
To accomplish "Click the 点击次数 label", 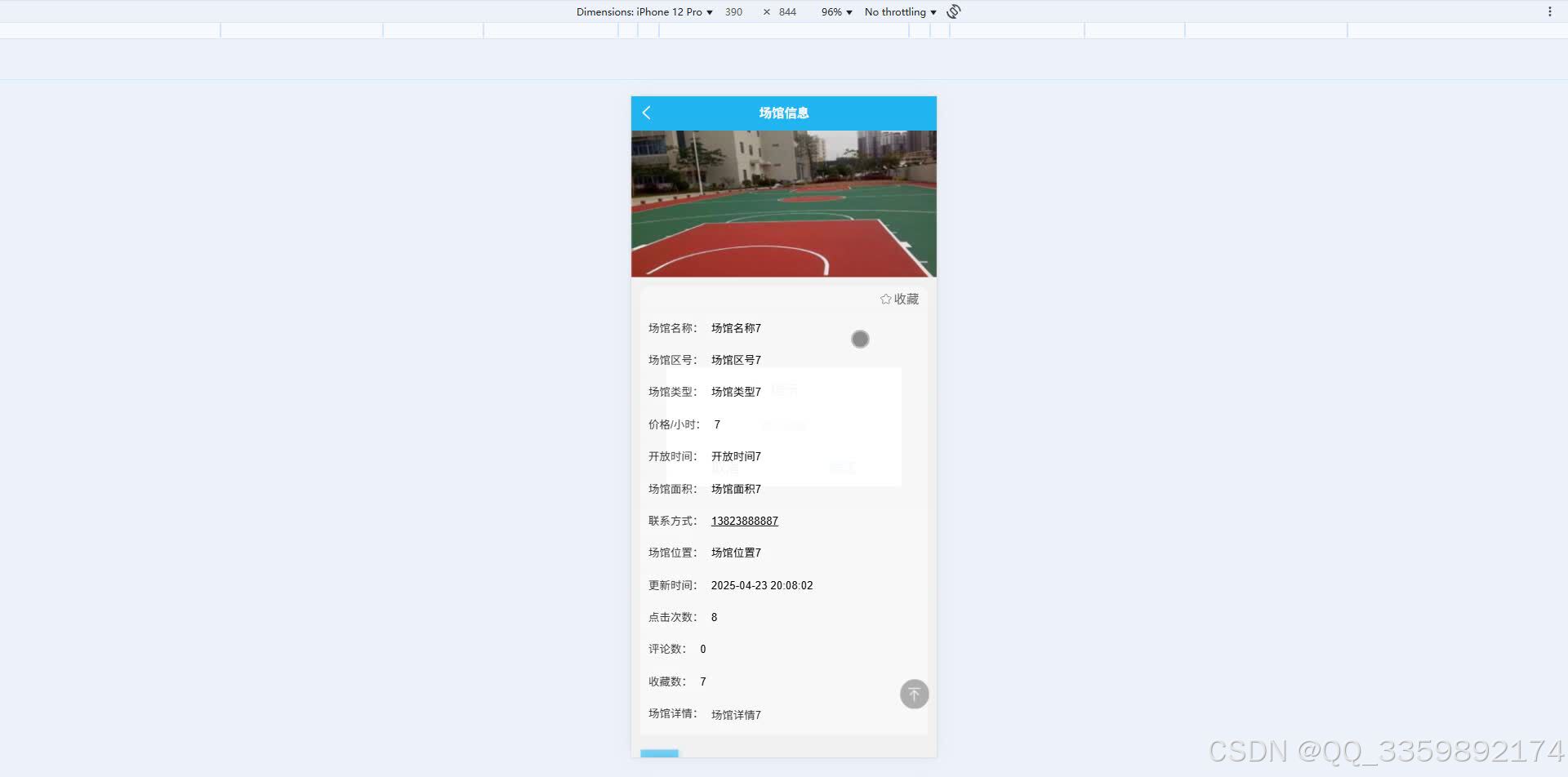I will tap(673, 617).
